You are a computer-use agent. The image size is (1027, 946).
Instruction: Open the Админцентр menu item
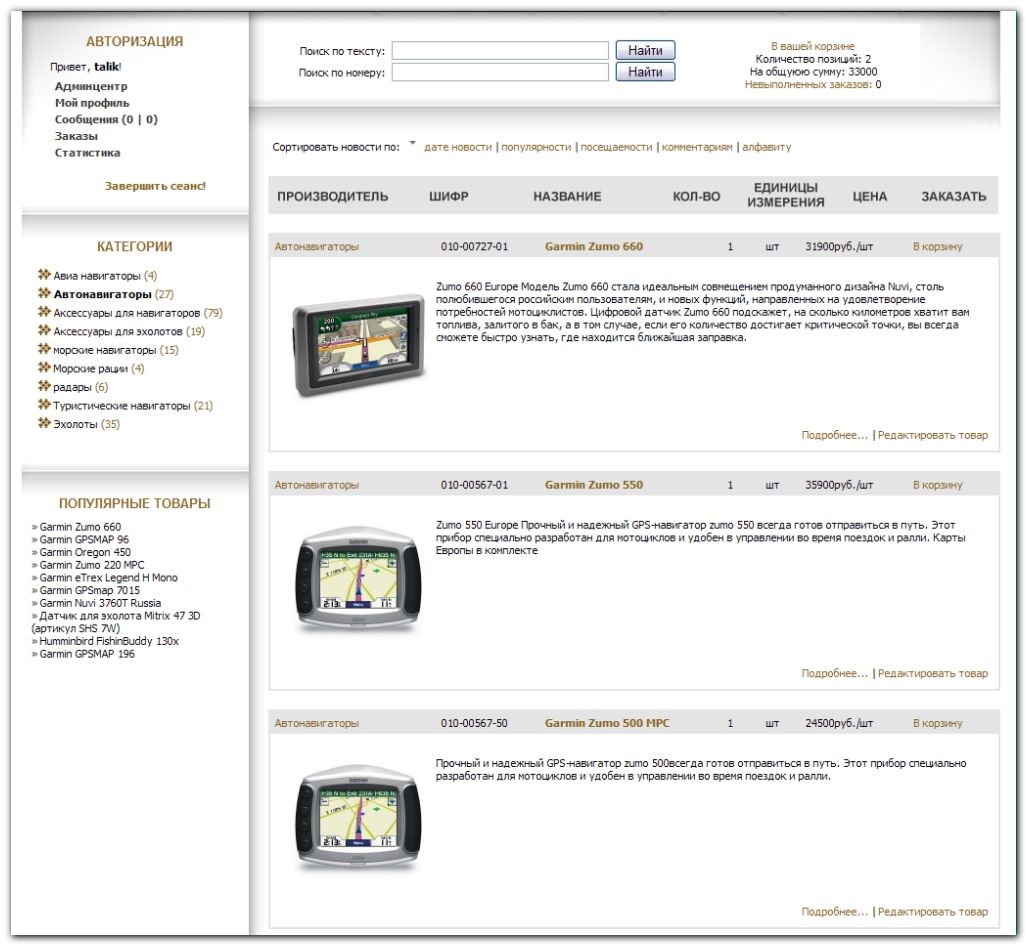pos(91,86)
